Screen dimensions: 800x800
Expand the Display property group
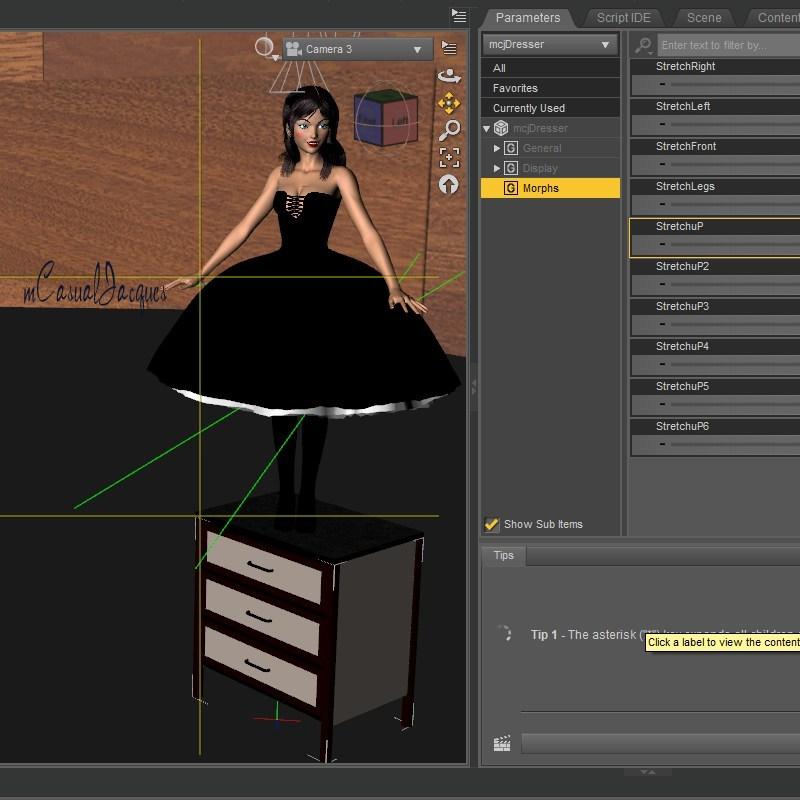click(496, 168)
